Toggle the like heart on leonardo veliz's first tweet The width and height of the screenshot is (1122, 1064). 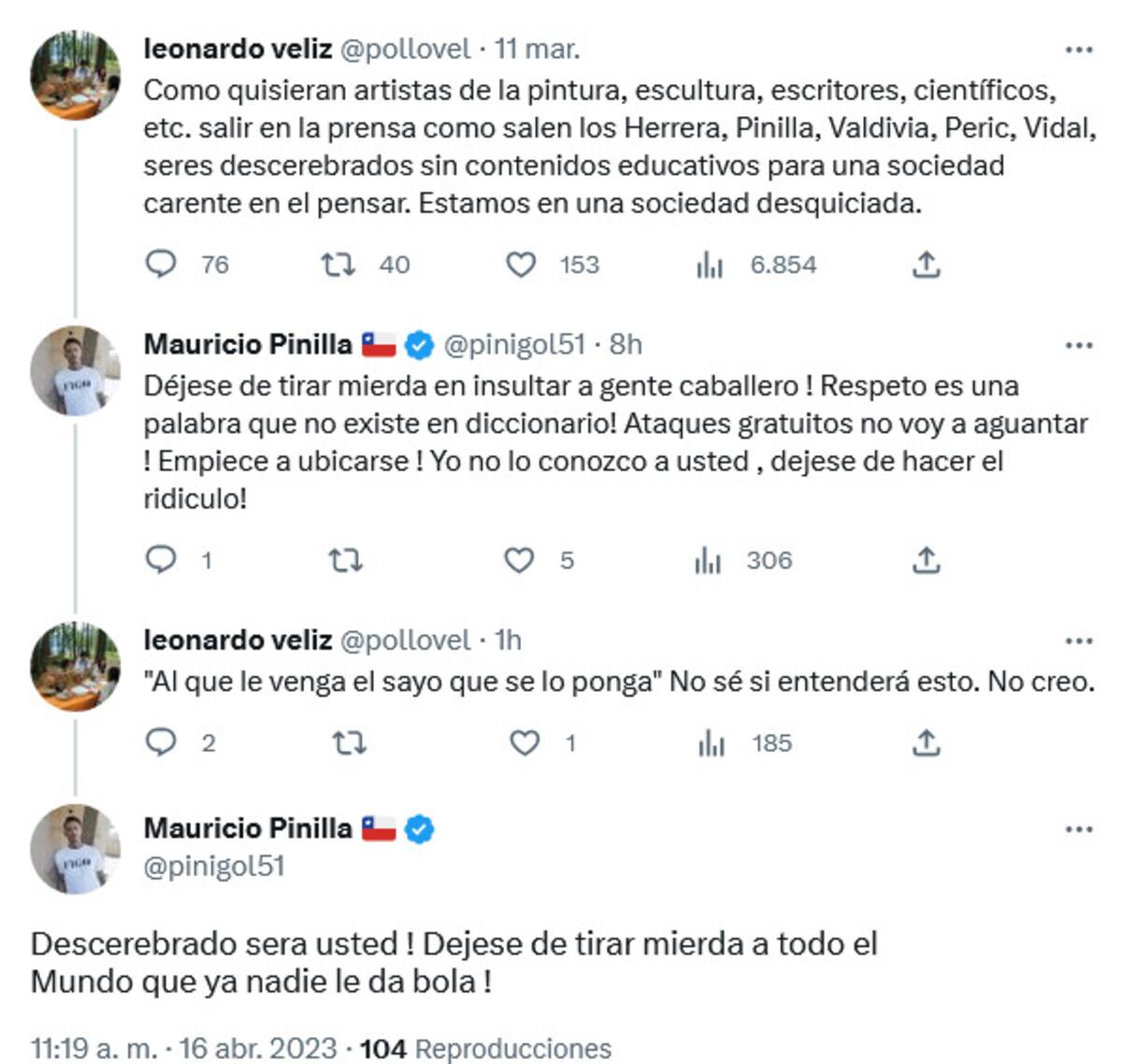(x=521, y=266)
